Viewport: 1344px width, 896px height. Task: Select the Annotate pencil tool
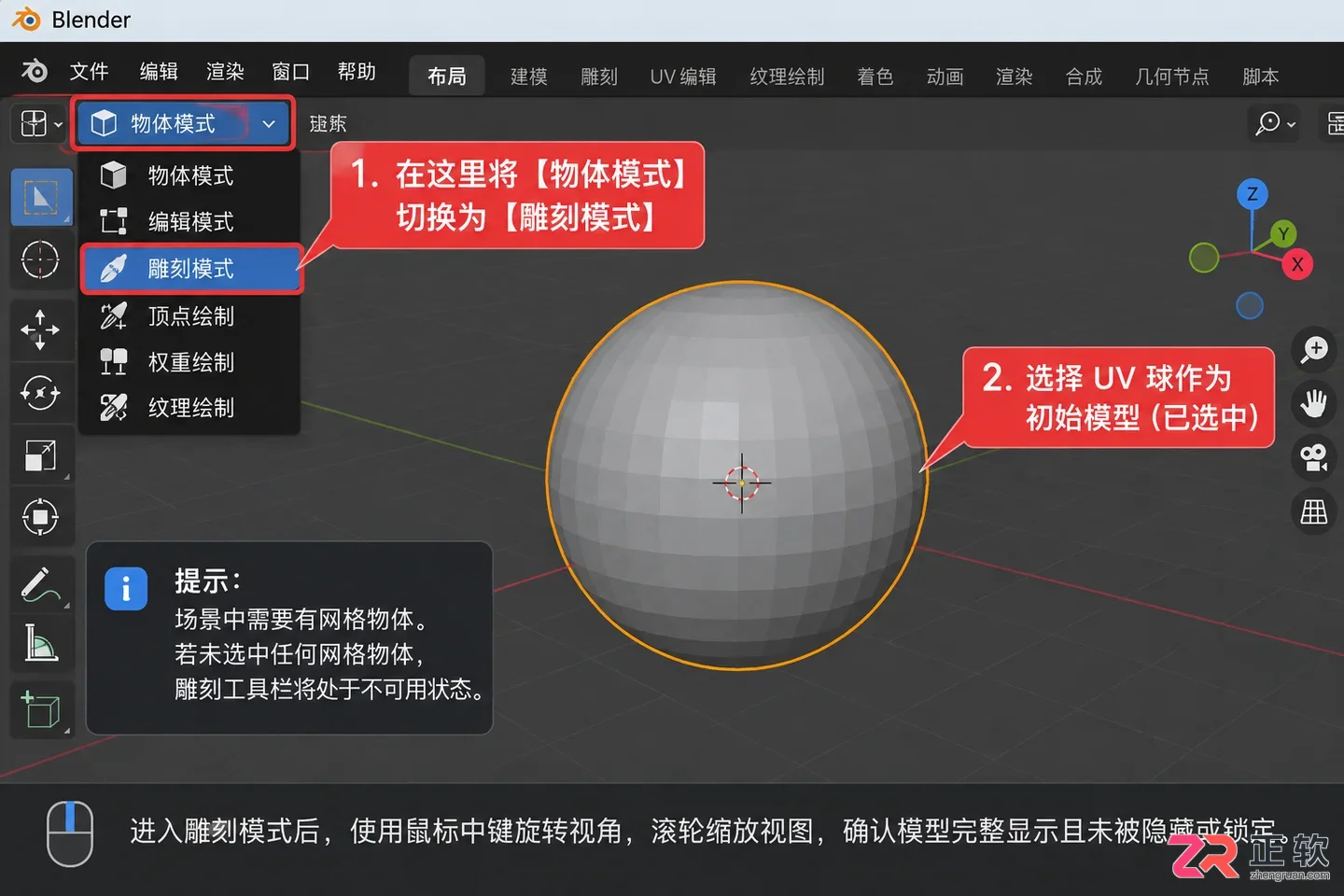pyautogui.click(x=40, y=584)
